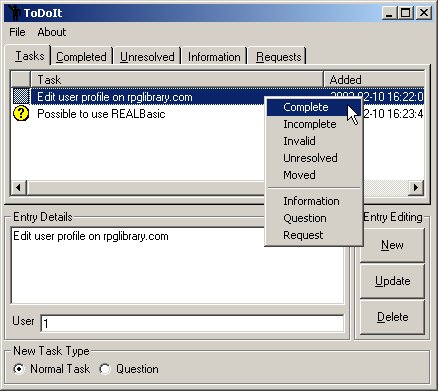Choose Complete from the context menu

pos(313,107)
